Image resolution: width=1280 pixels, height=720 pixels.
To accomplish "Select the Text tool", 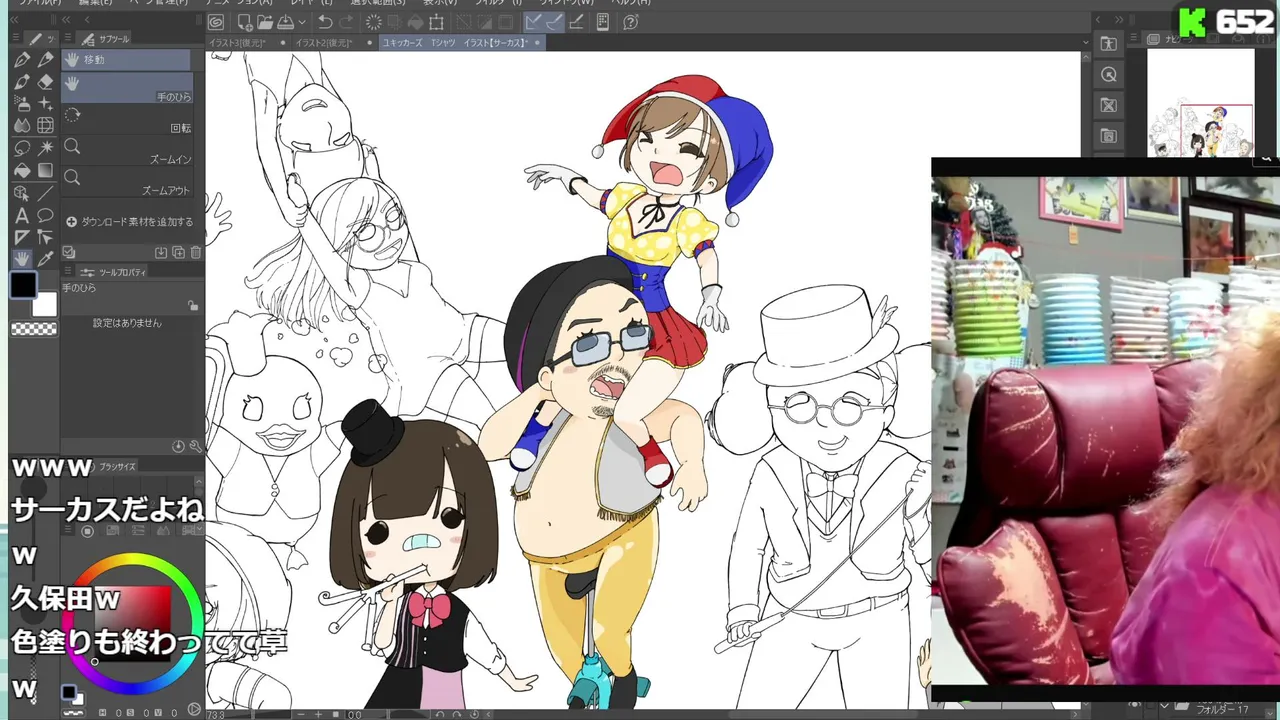I will click(21, 215).
